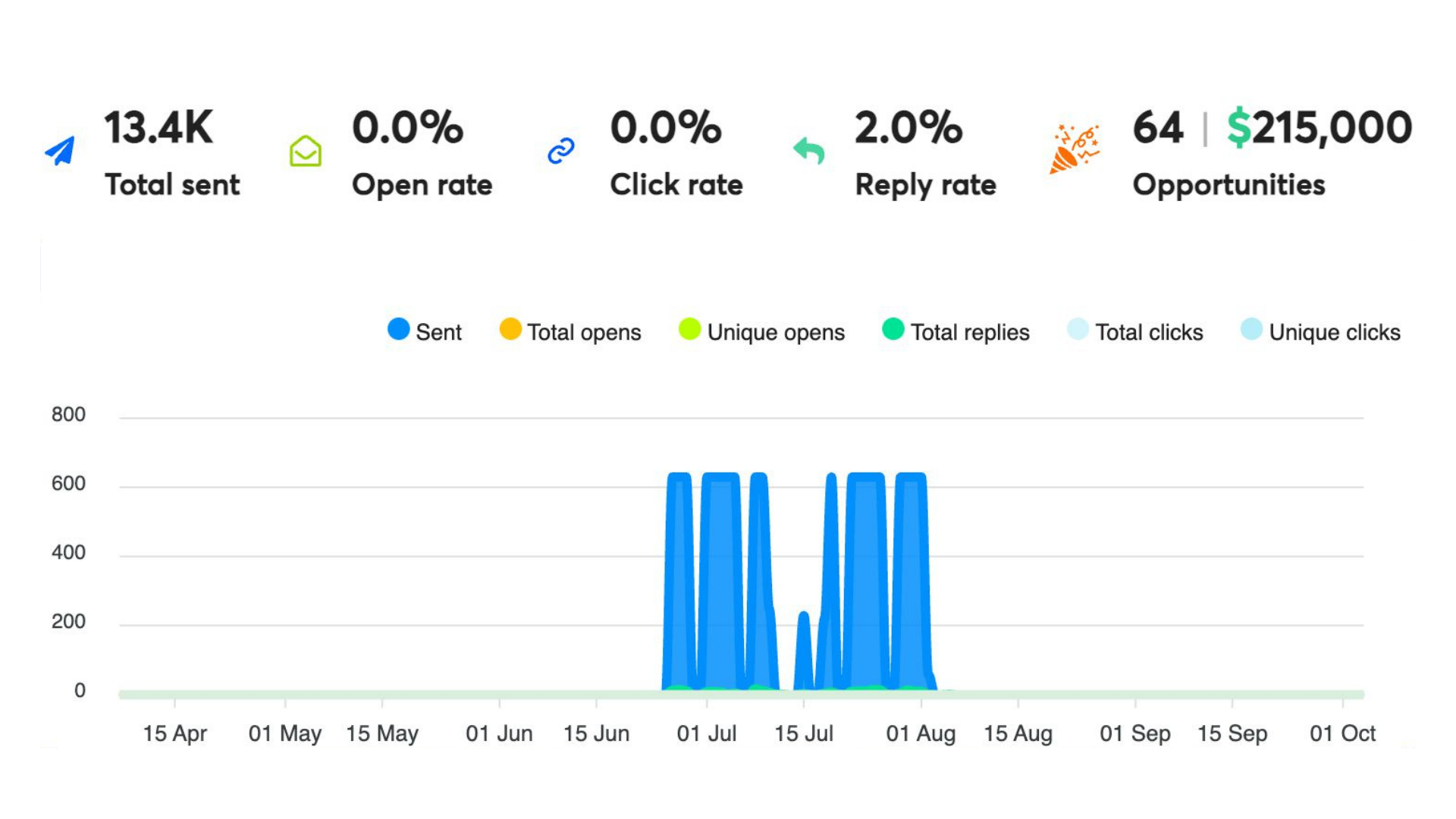
Task: Click the Click rate label
Action: point(676,185)
